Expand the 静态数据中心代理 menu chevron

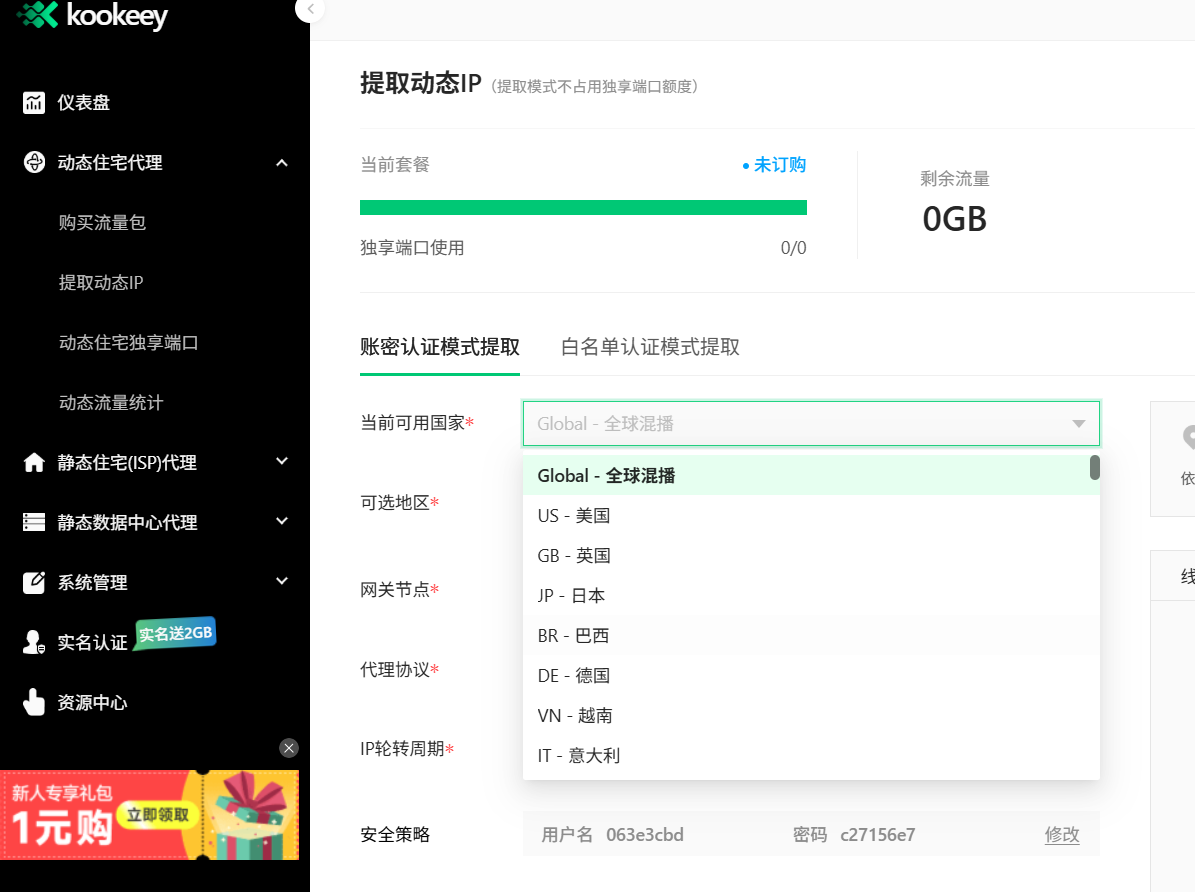pos(282,521)
